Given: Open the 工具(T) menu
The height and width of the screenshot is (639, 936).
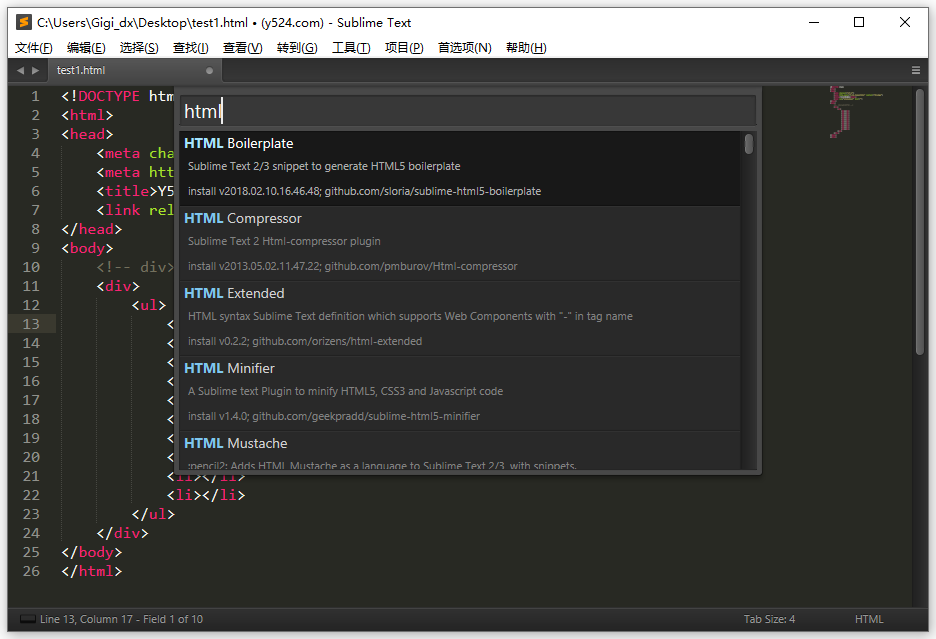Looking at the screenshot, I should (x=351, y=48).
